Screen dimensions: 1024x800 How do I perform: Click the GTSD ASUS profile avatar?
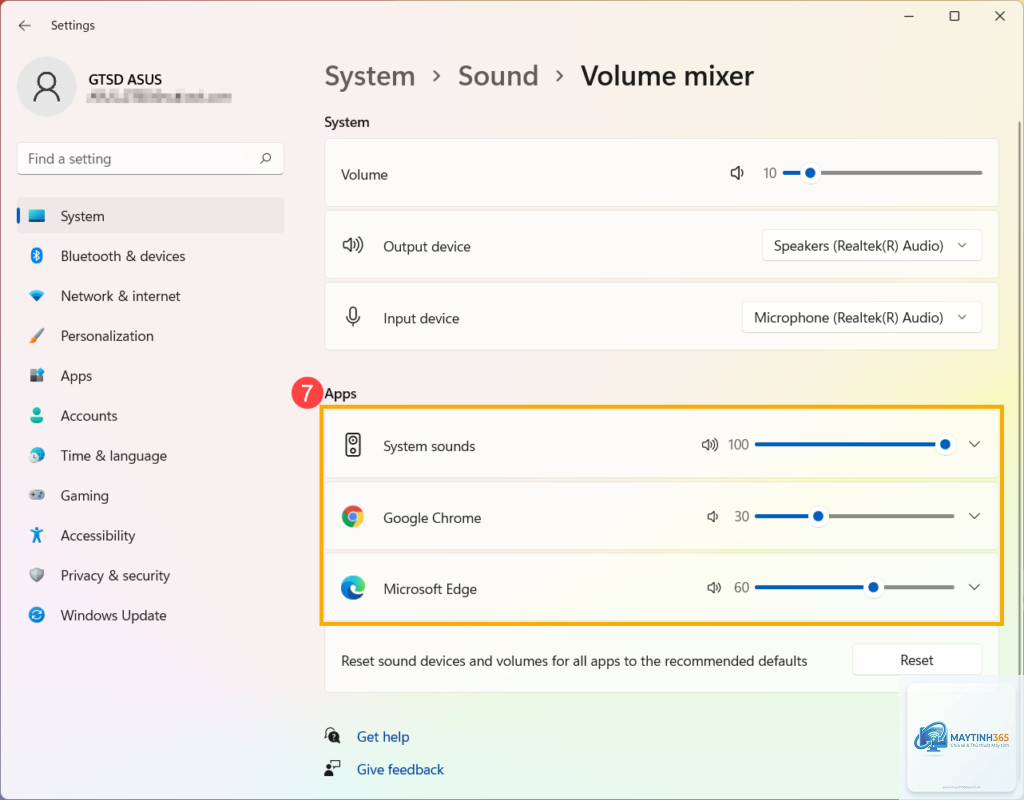(46, 87)
